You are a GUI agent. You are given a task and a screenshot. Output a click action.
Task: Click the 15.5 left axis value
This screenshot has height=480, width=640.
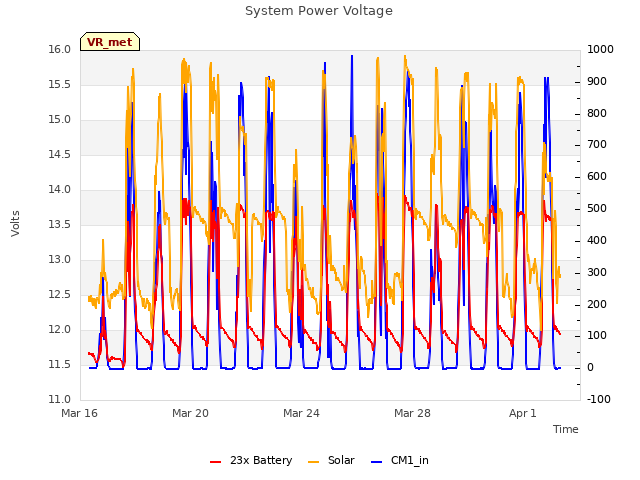click(x=60, y=84)
